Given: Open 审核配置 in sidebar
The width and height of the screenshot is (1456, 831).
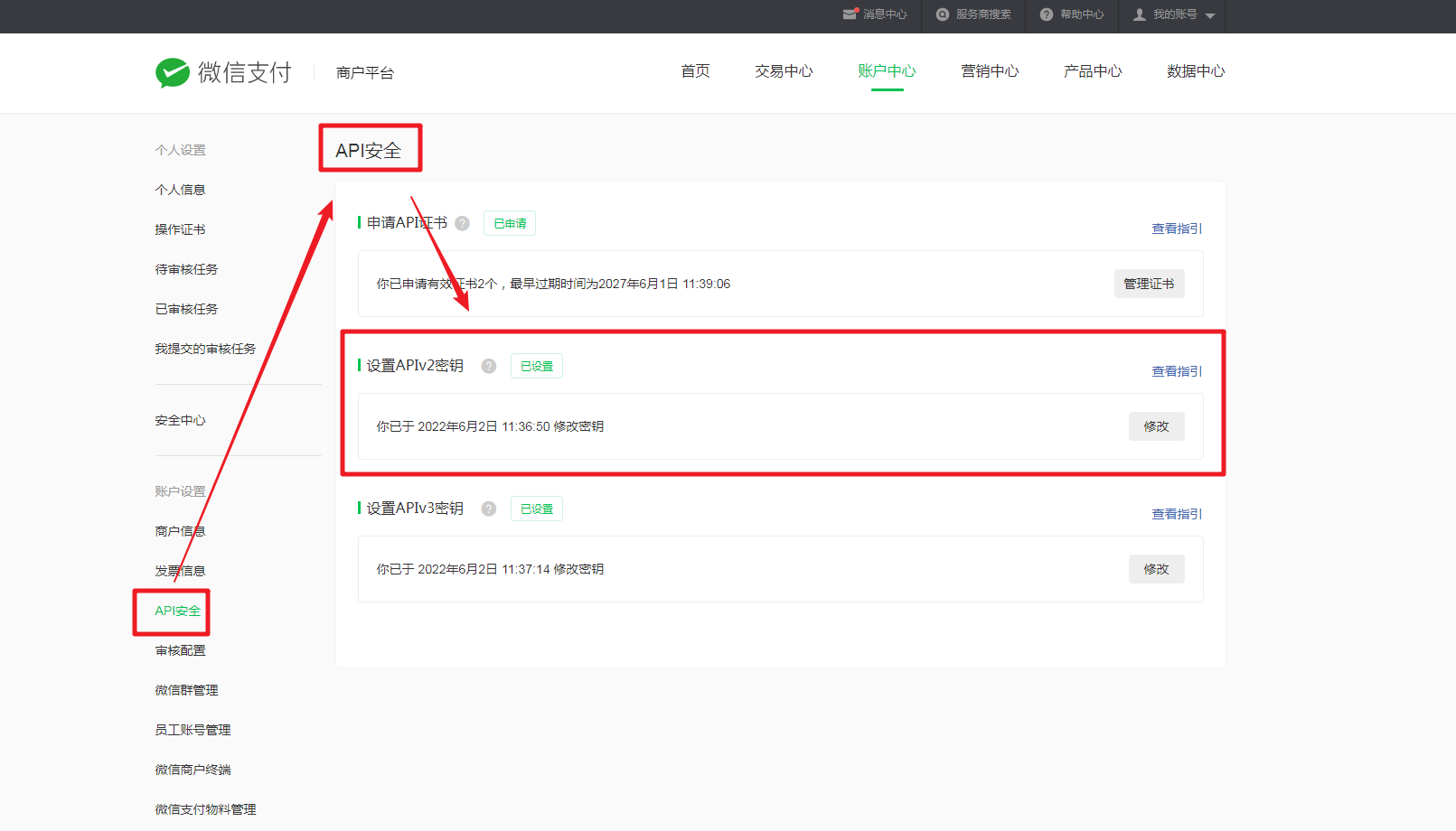Looking at the screenshot, I should coord(180,650).
